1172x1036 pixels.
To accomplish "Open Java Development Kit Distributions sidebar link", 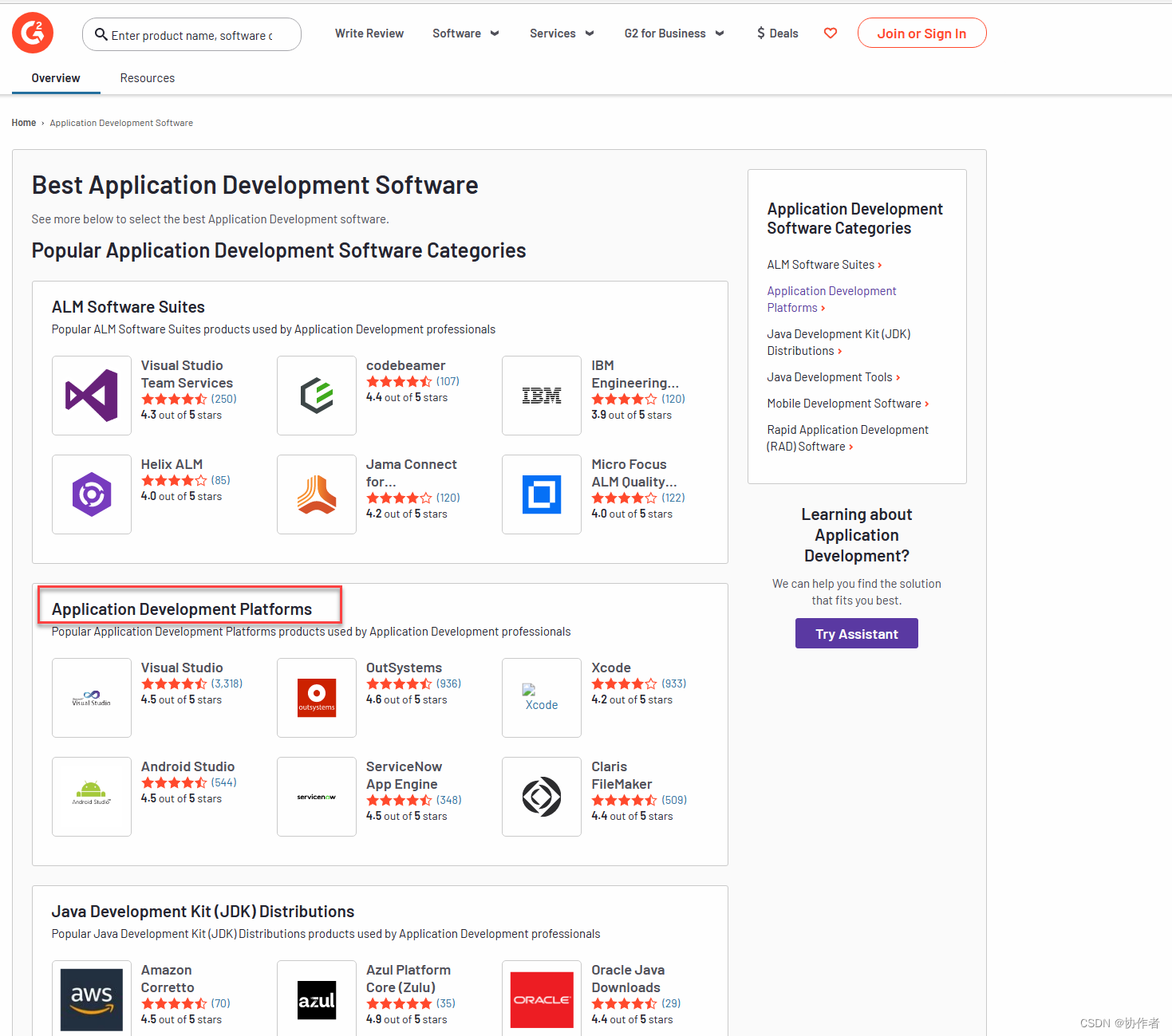I will click(x=839, y=342).
